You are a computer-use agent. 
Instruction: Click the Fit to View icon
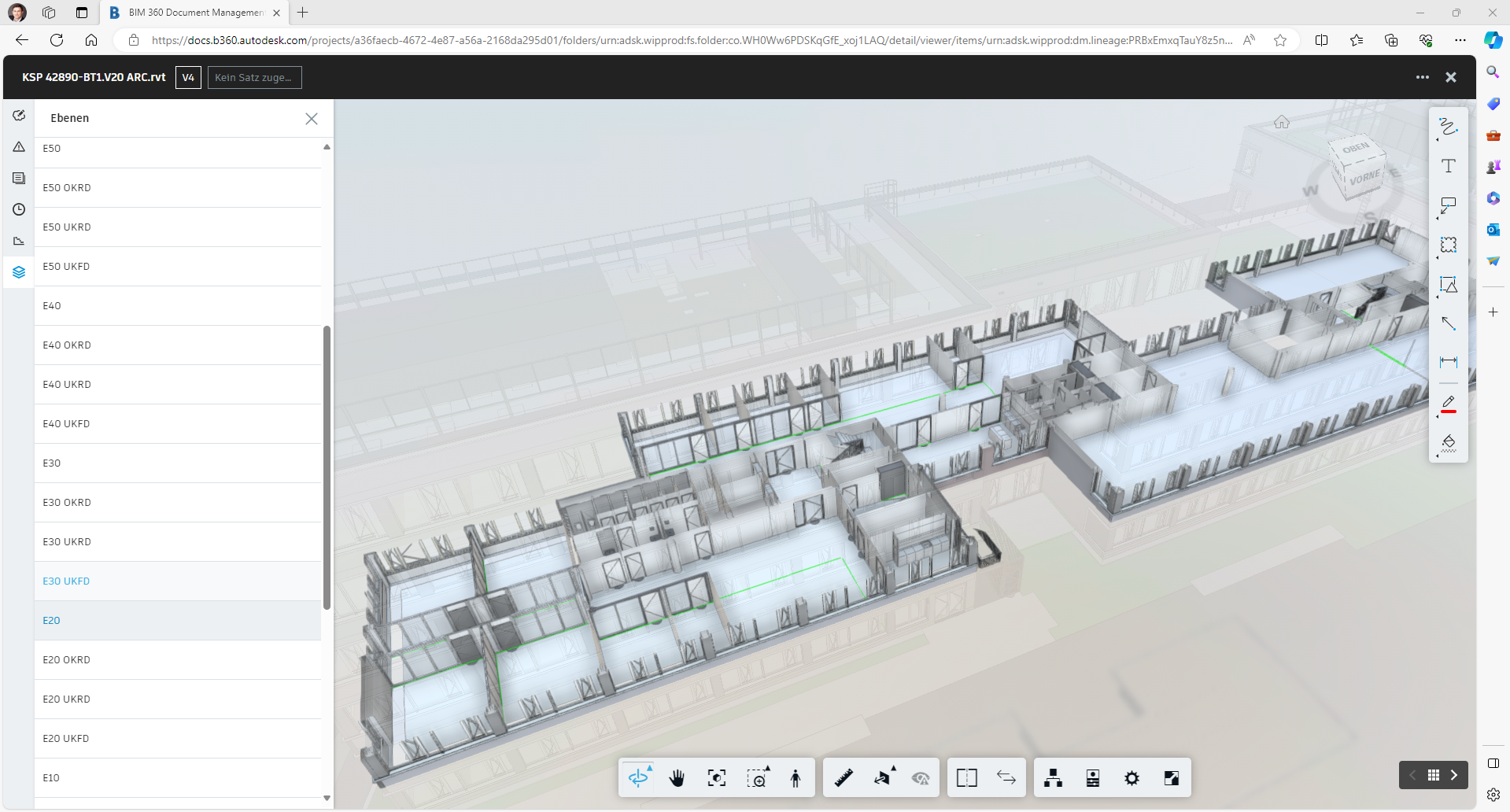click(x=716, y=778)
